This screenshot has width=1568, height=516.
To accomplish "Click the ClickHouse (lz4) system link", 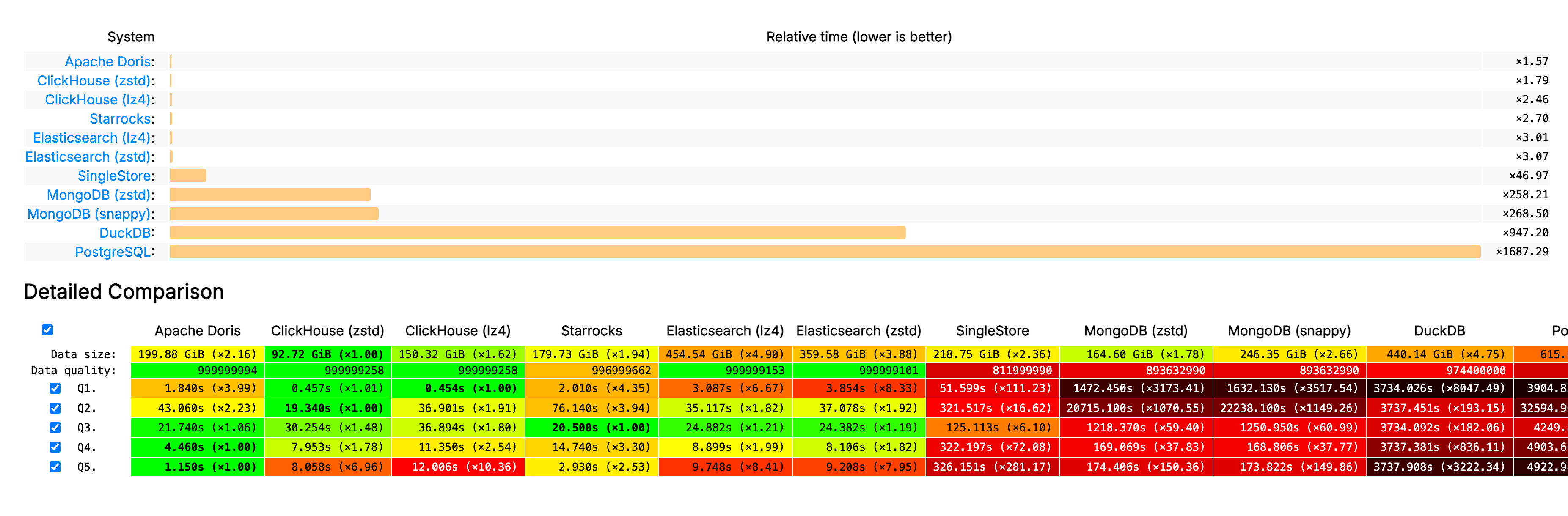I will point(97,100).
